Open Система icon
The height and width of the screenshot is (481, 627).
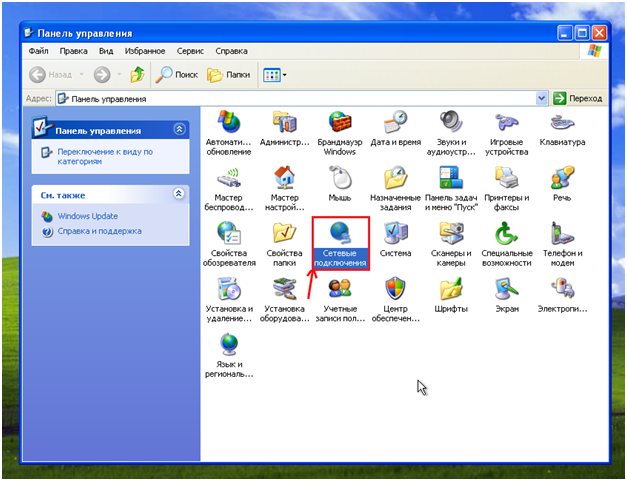pyautogui.click(x=395, y=240)
